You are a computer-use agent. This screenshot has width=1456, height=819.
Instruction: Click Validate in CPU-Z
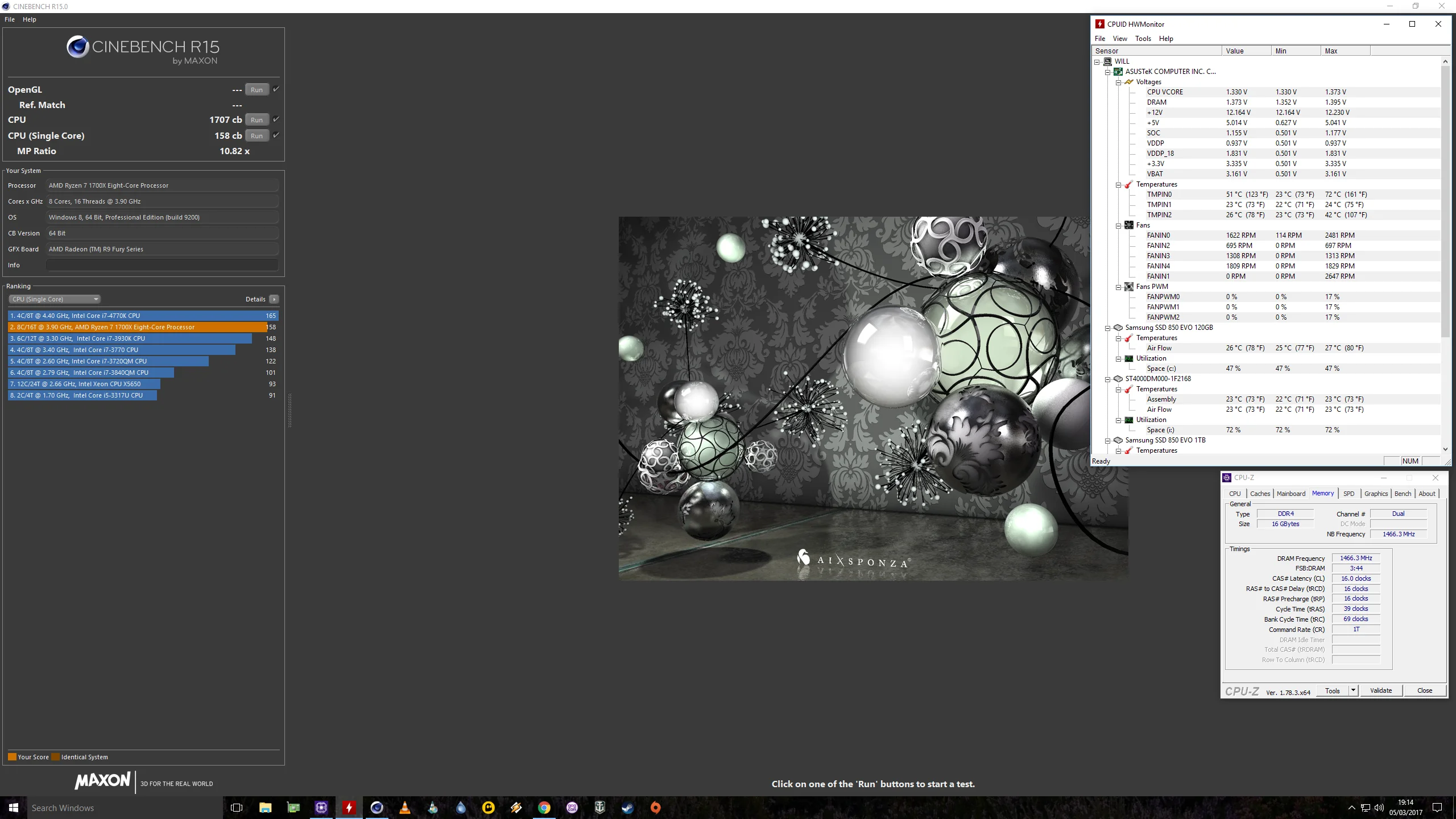click(x=1381, y=690)
